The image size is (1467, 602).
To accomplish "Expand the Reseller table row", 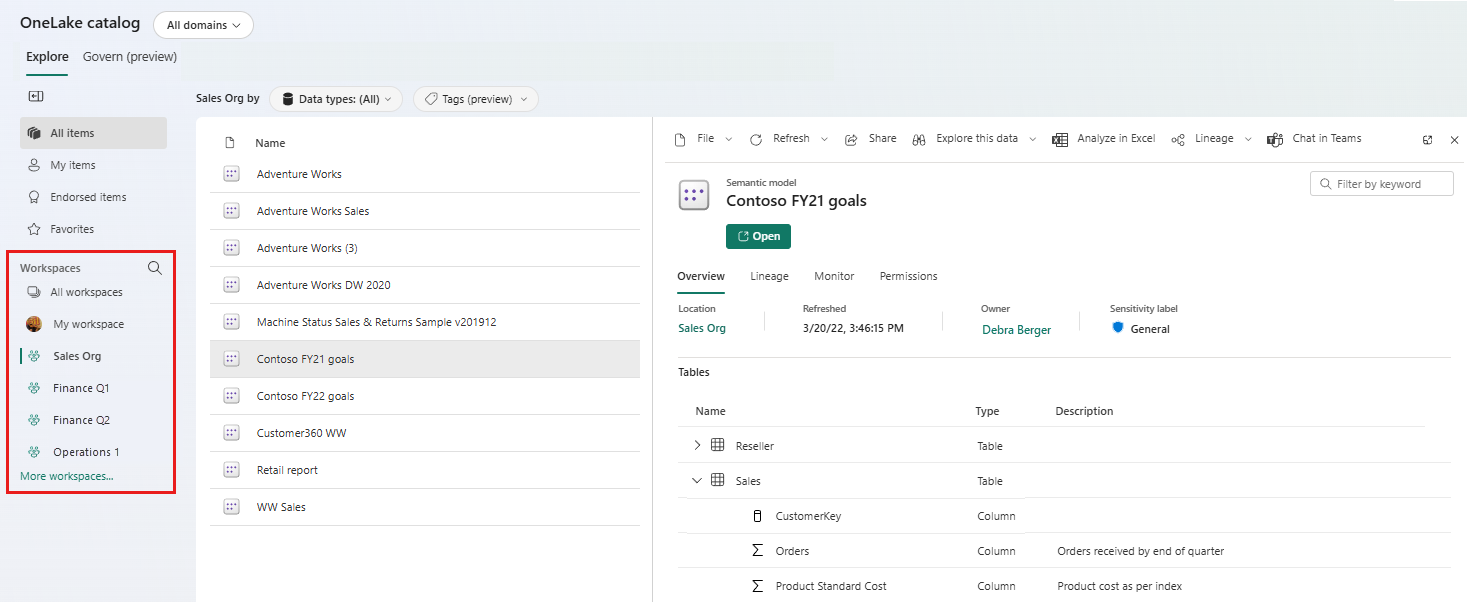I will tap(697, 445).
